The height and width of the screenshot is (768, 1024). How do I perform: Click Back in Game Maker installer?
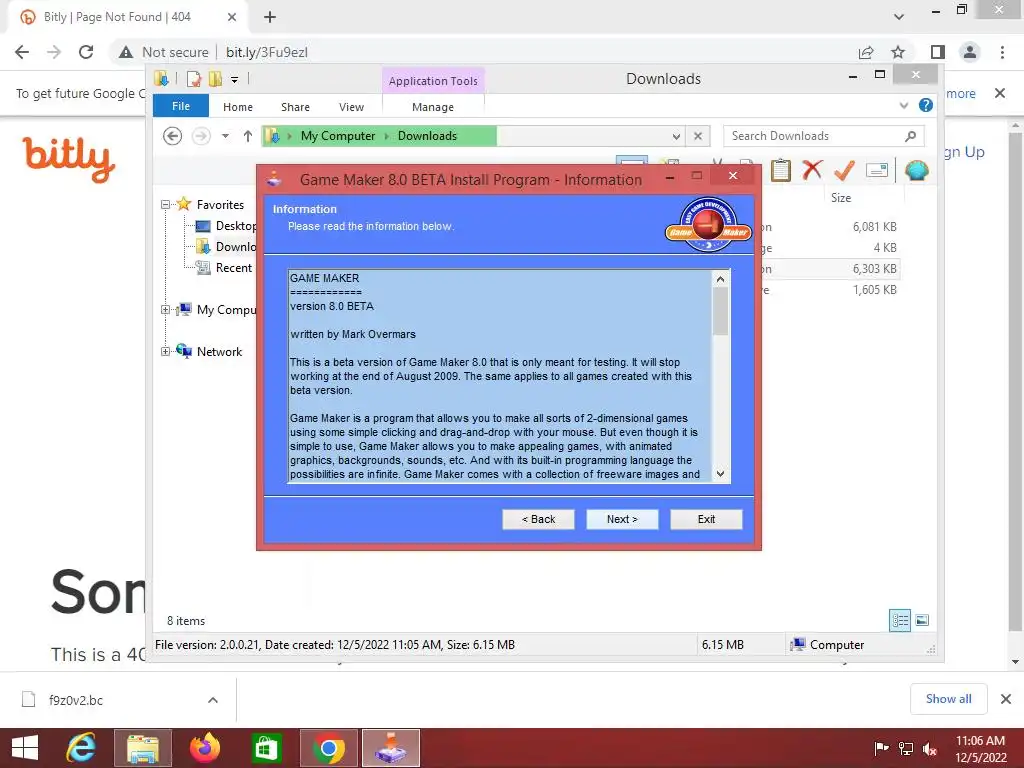(539, 519)
